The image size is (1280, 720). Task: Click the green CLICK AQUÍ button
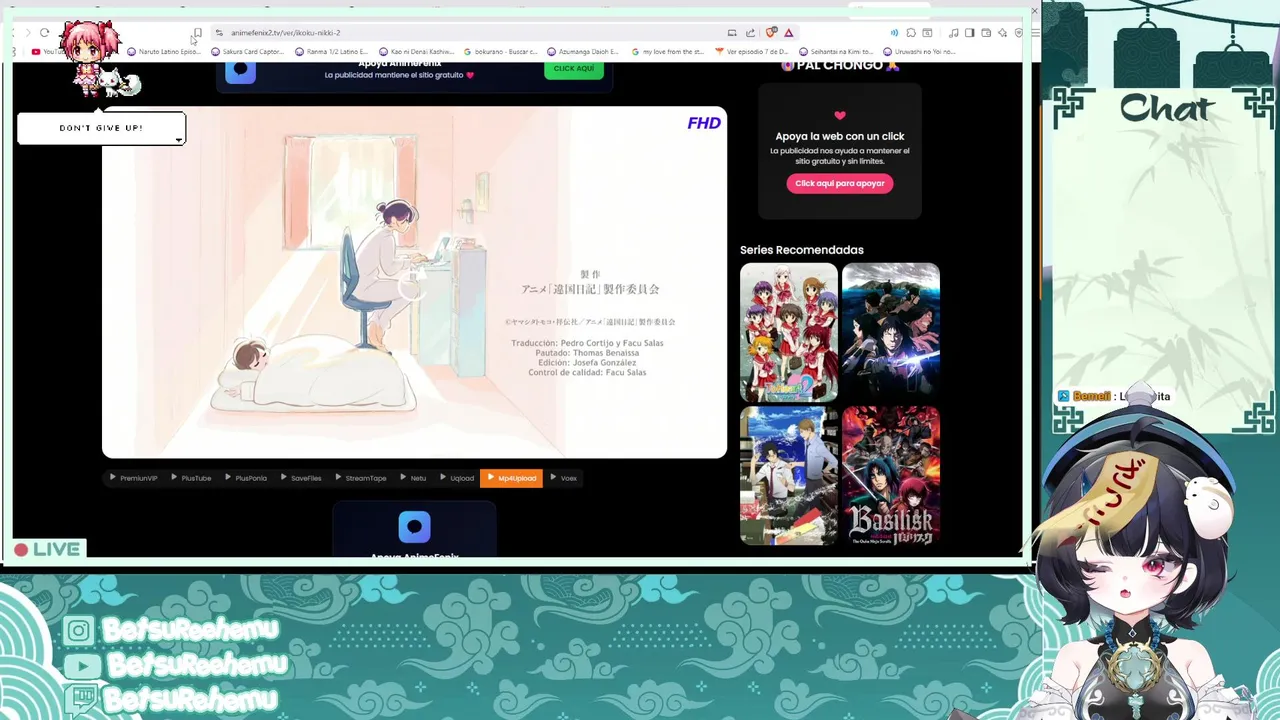coord(574,69)
